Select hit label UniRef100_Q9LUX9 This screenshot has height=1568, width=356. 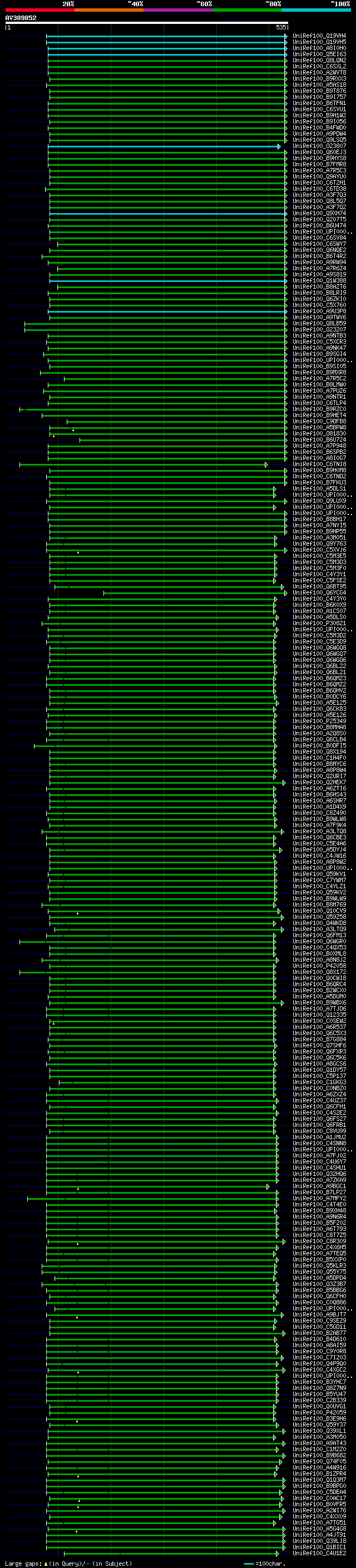pos(319,501)
